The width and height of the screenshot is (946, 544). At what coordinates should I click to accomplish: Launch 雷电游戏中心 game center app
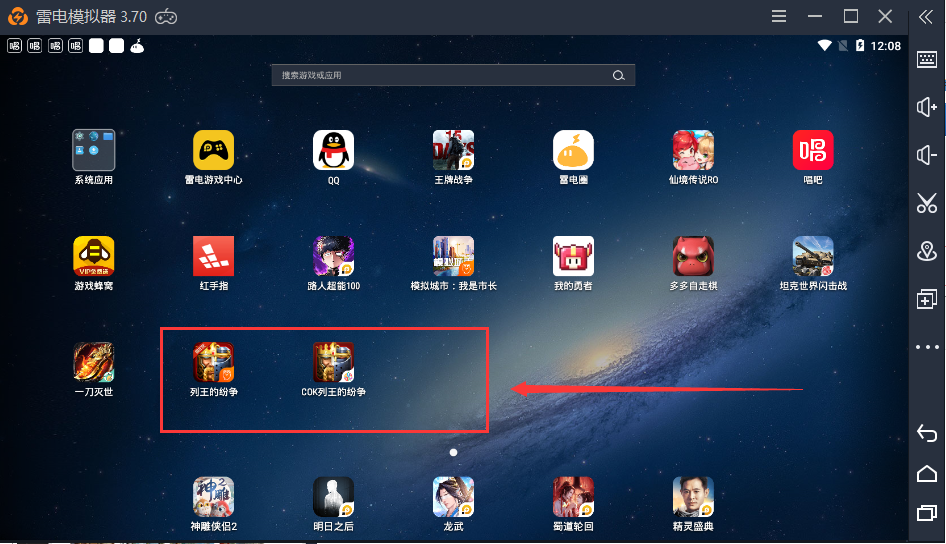(213, 151)
